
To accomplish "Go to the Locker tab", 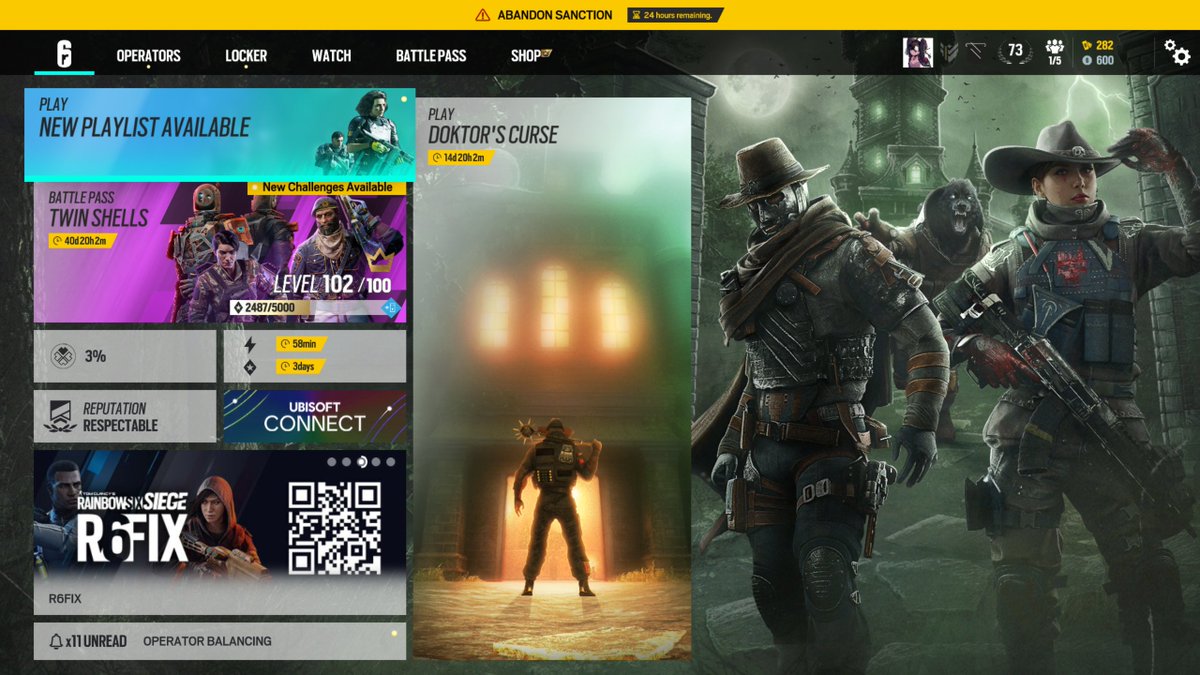I will coord(246,56).
